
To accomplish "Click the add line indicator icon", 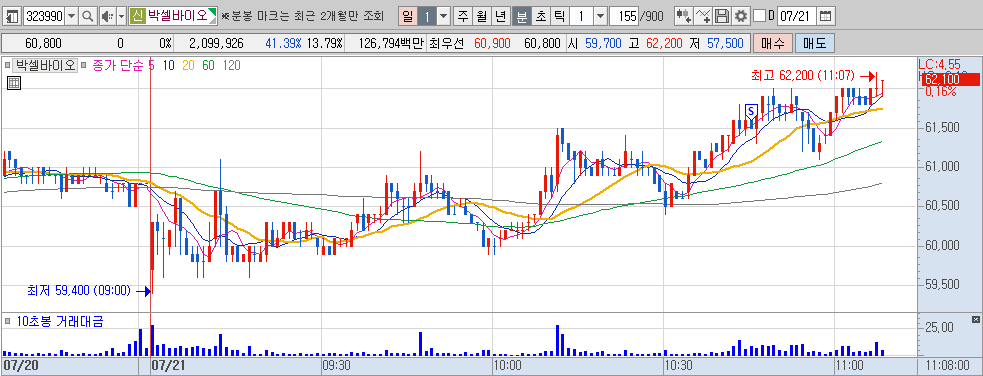I will [x=704, y=16].
